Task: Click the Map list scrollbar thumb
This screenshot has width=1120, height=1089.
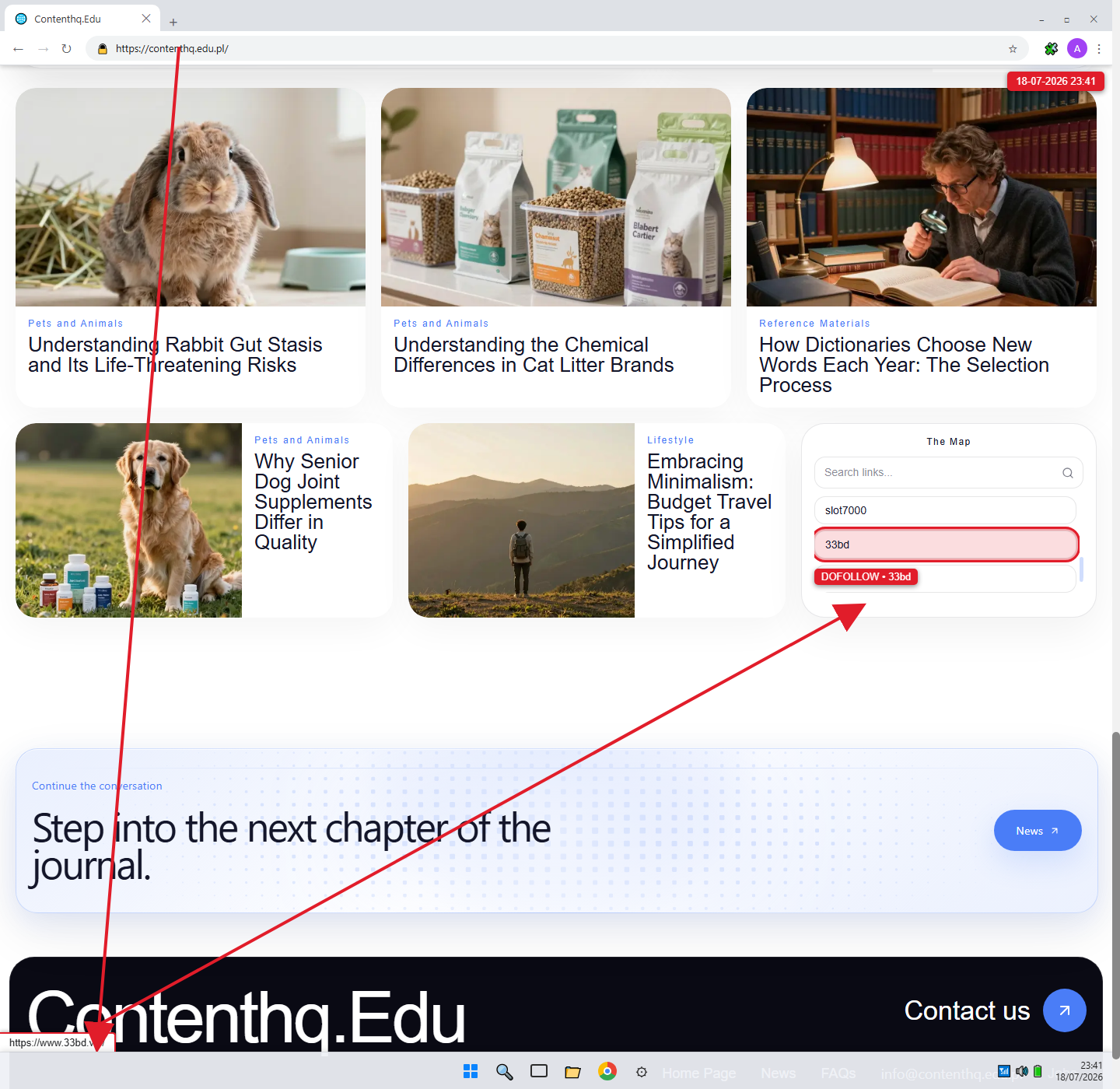Action: [x=1081, y=569]
